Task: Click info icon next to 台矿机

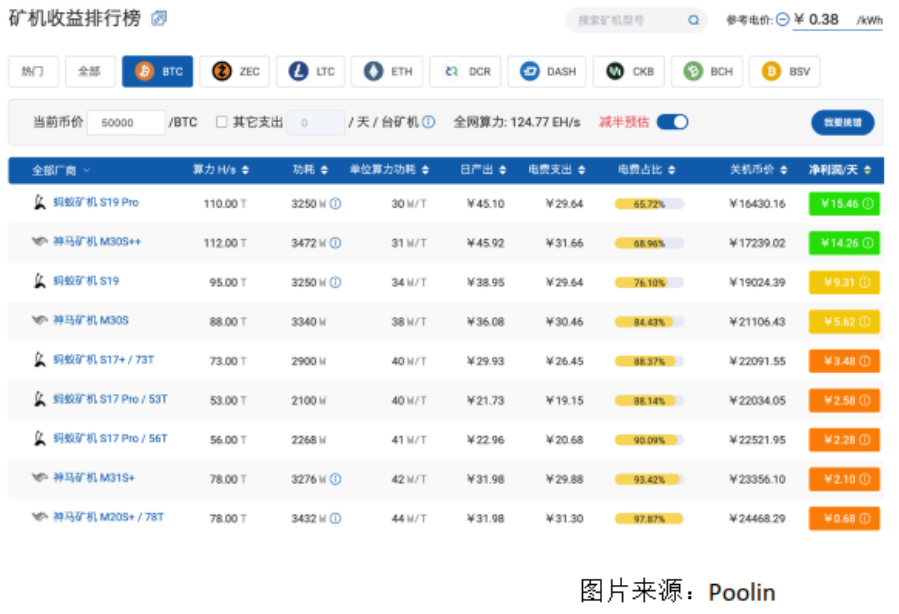Action: [428, 122]
